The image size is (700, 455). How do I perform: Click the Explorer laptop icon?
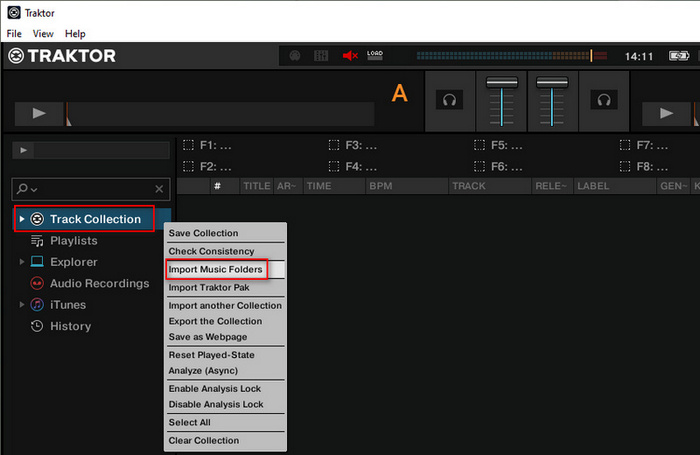click(x=37, y=262)
